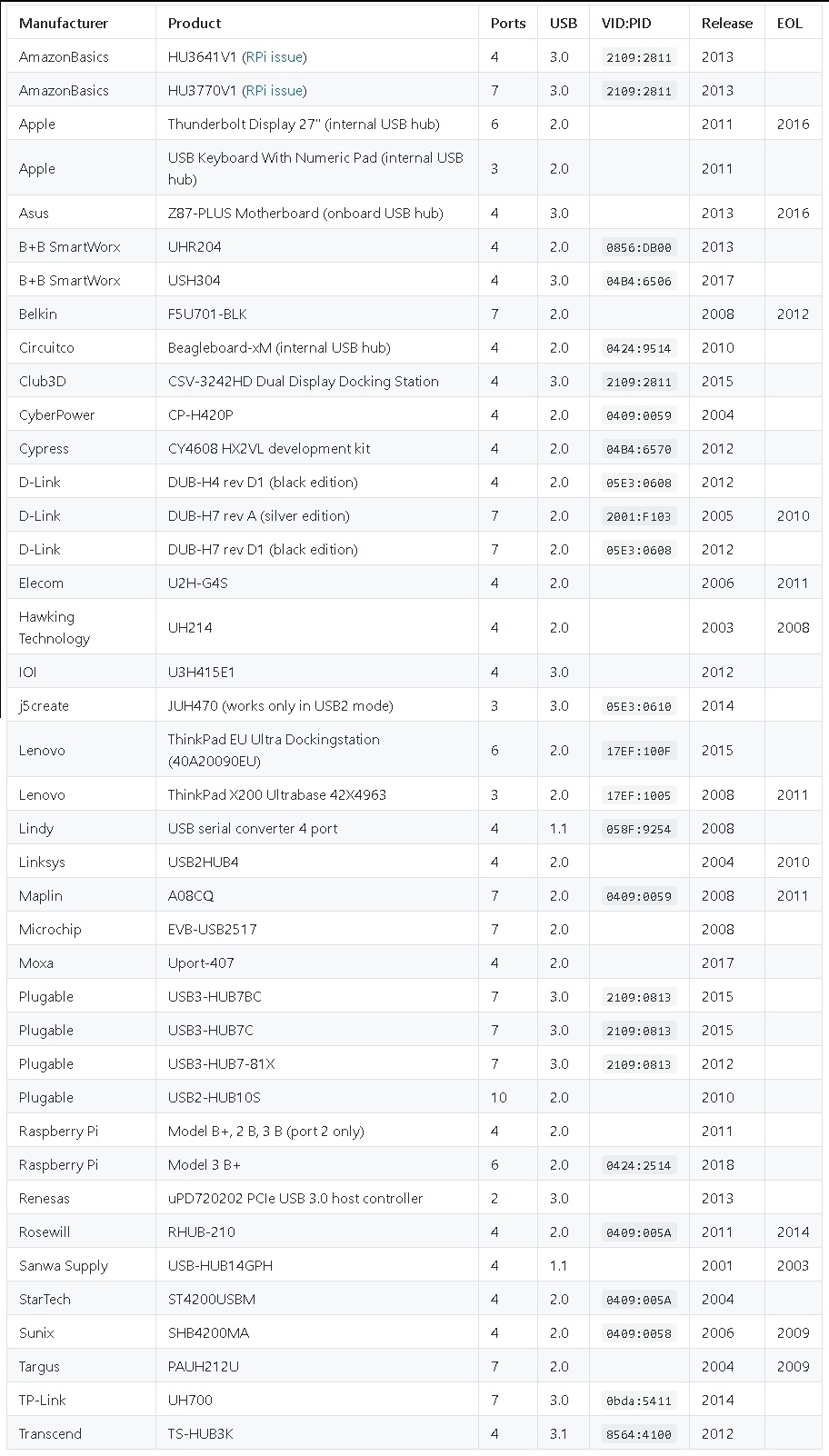Image resolution: width=829 pixels, height=1456 pixels.
Task: Click the 8564:4100 code in Transcend row
Action: click(x=639, y=1434)
